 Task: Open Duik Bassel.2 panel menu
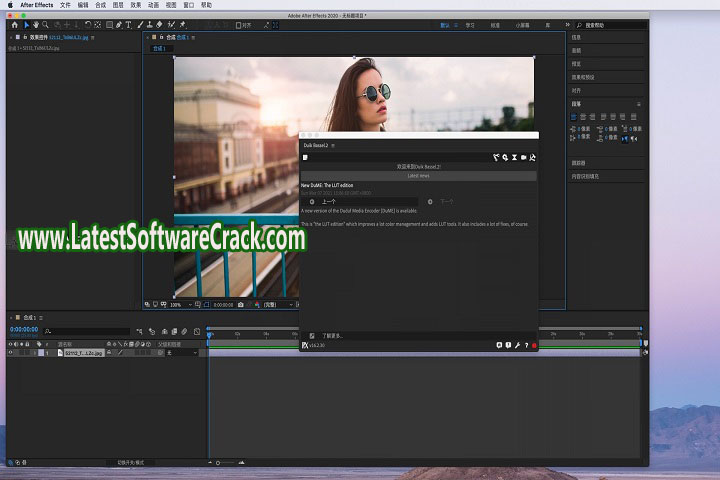[333, 146]
